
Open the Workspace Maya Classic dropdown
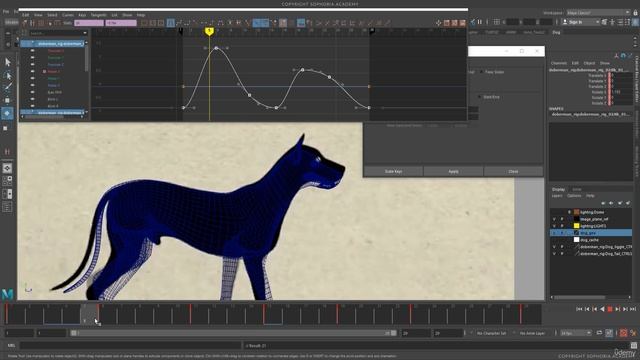pos(598,13)
